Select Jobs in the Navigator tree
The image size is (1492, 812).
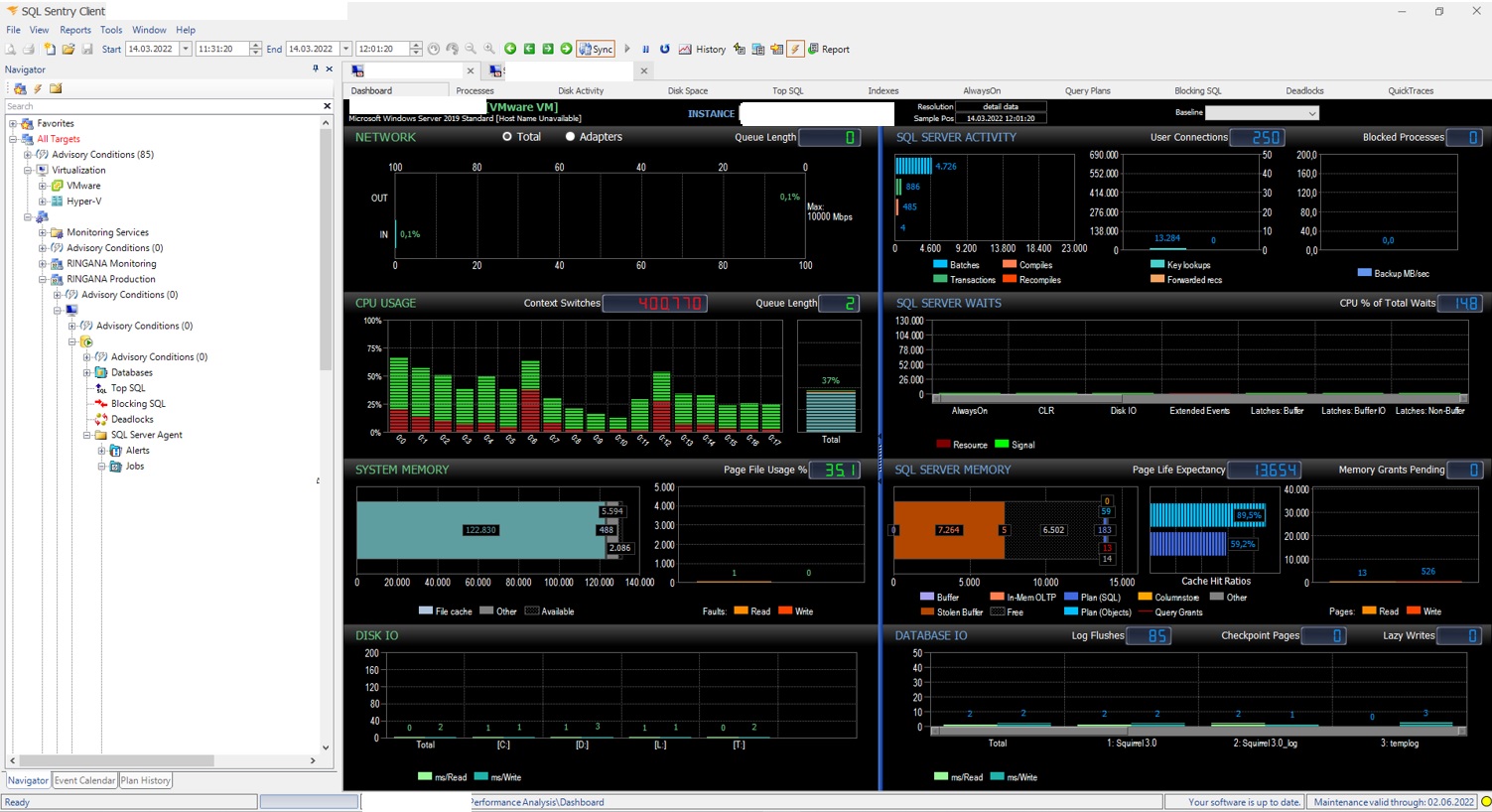[135, 467]
